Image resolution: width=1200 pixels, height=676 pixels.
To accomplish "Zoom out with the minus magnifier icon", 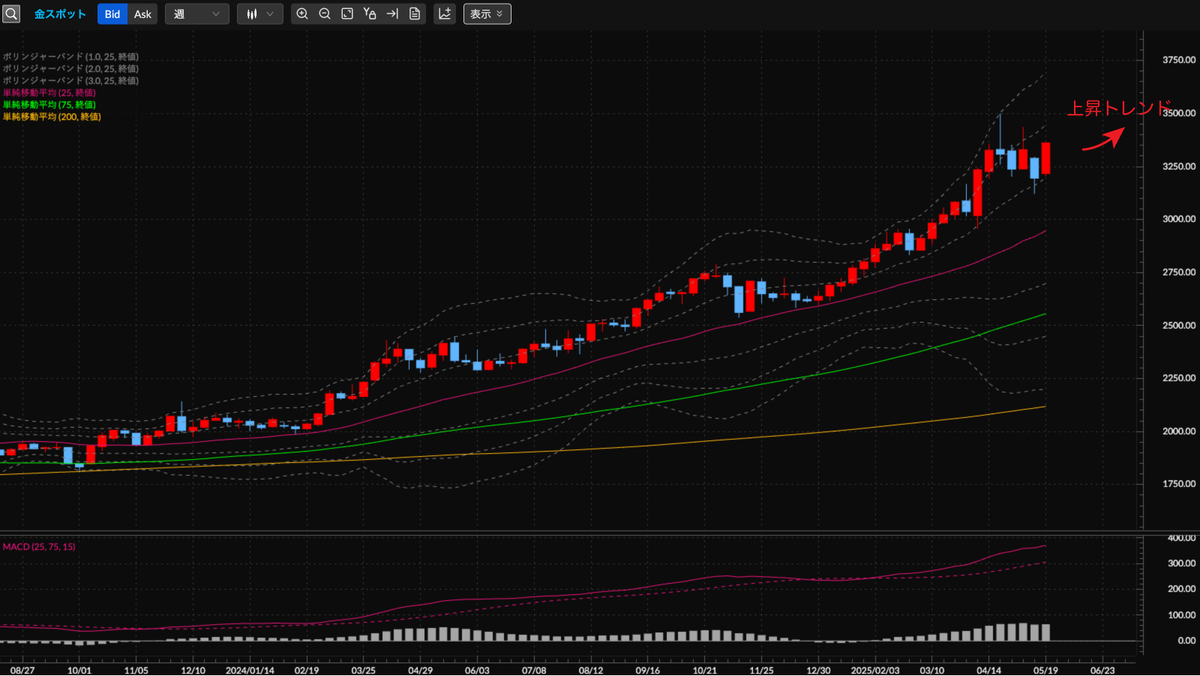I will (325, 13).
